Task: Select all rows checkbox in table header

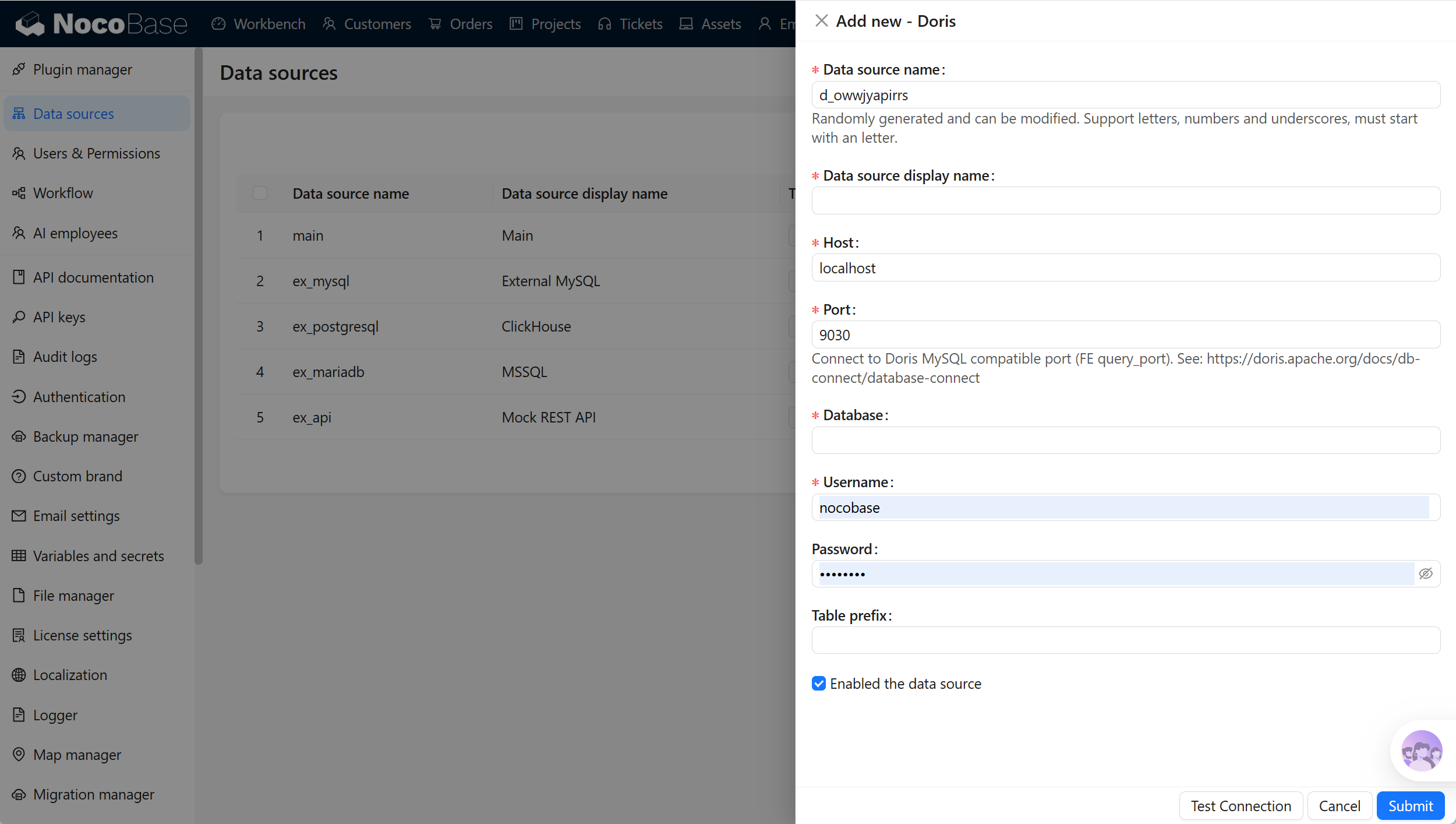Action: [260, 193]
